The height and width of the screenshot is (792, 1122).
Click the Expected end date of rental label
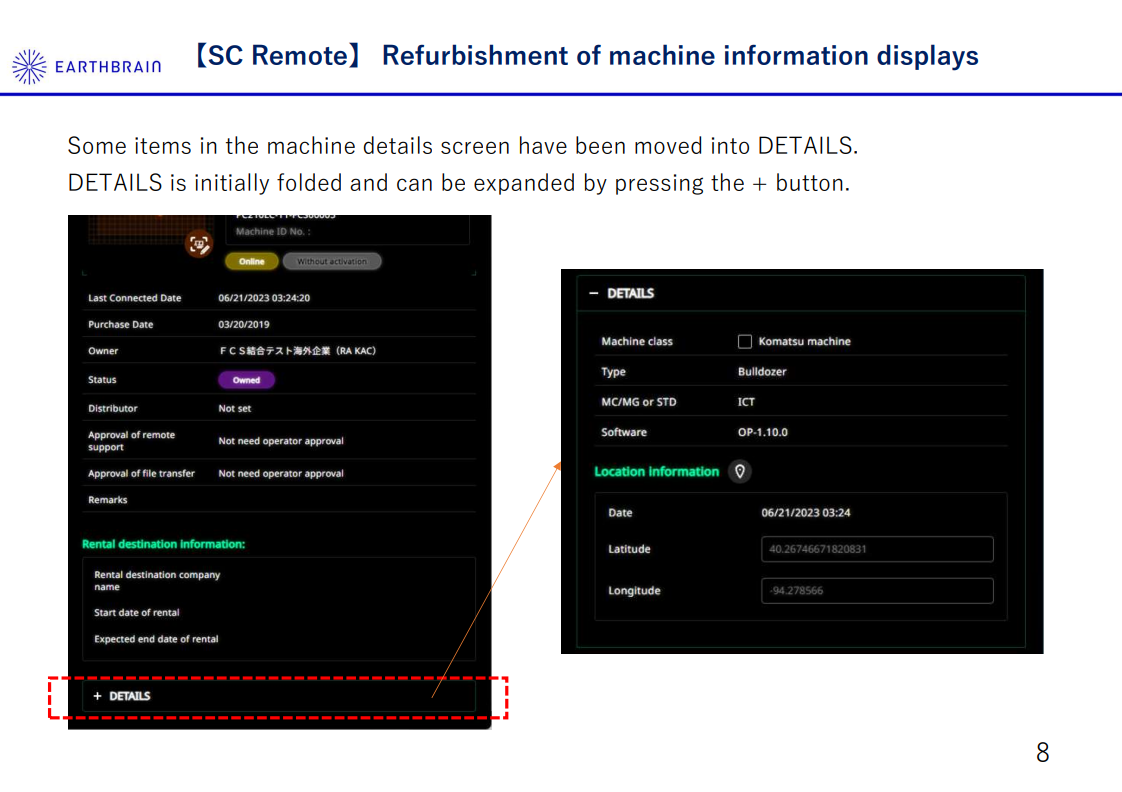(156, 640)
